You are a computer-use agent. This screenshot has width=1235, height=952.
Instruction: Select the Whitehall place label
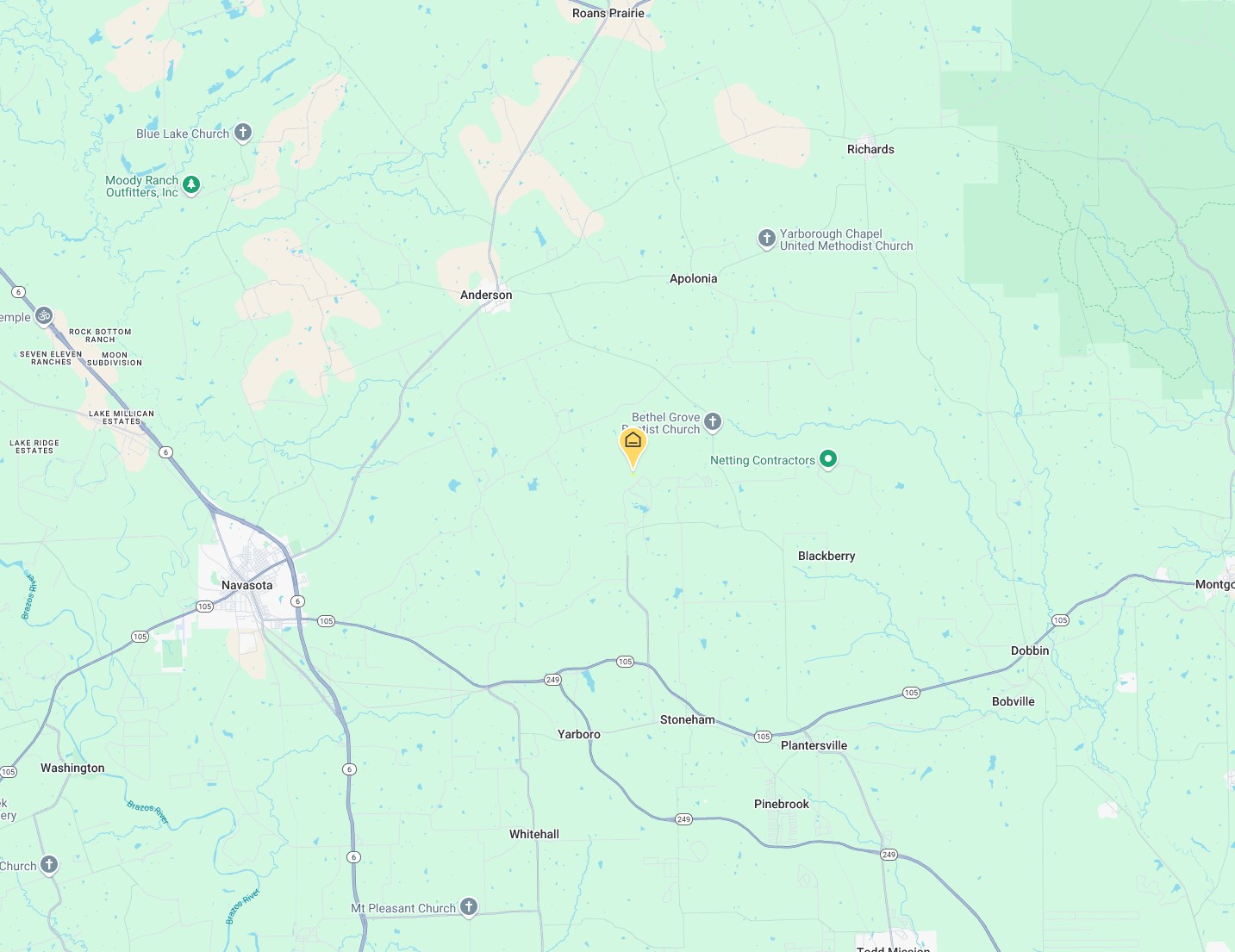[x=533, y=834]
